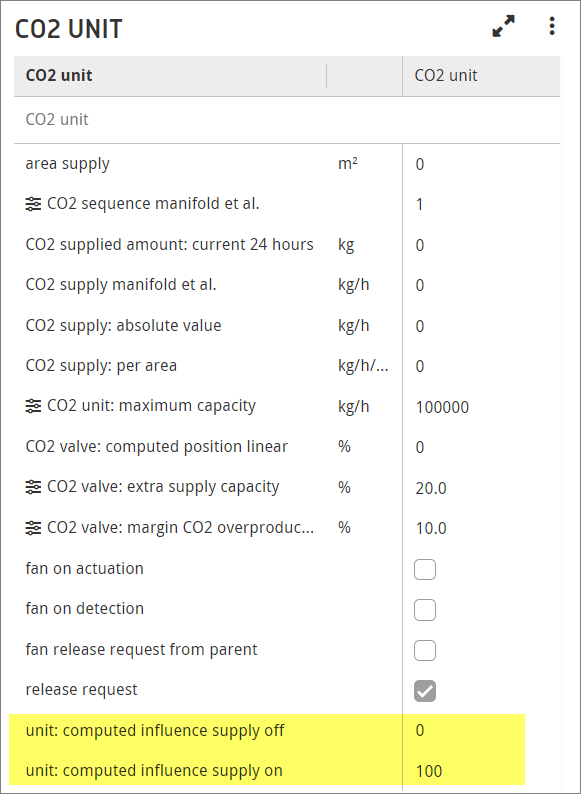This screenshot has width=581, height=794.
Task: Collapse the gray CO2 unit group row
Action: pyautogui.click(x=287, y=120)
